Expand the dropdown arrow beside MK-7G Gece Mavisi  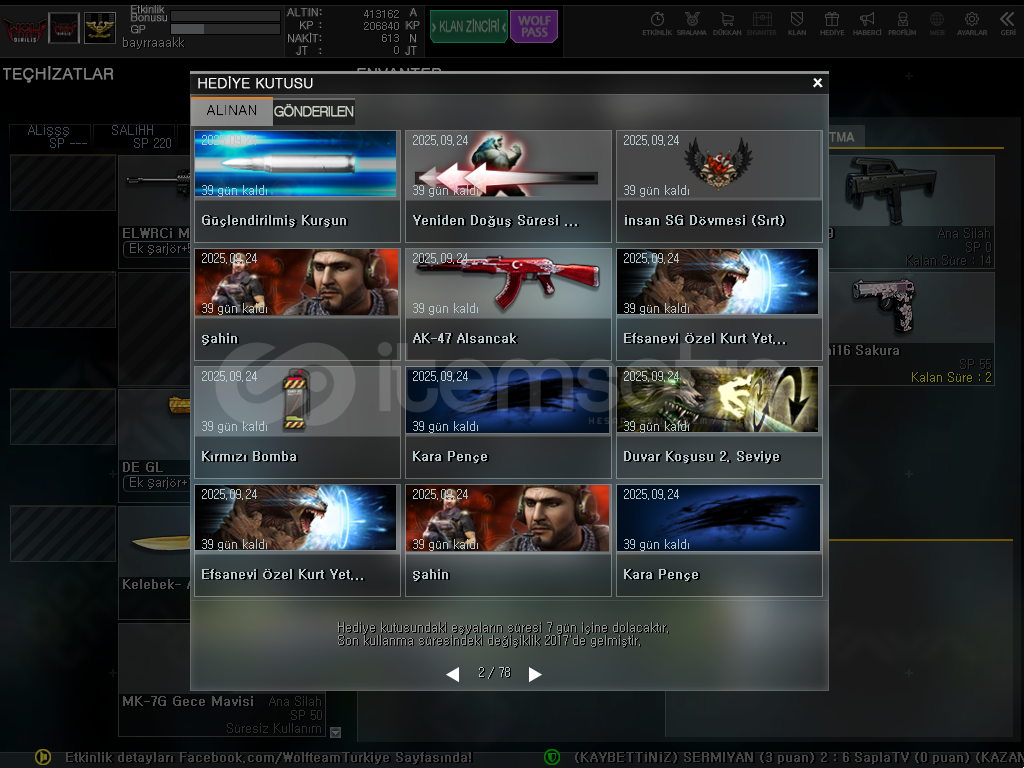click(336, 733)
